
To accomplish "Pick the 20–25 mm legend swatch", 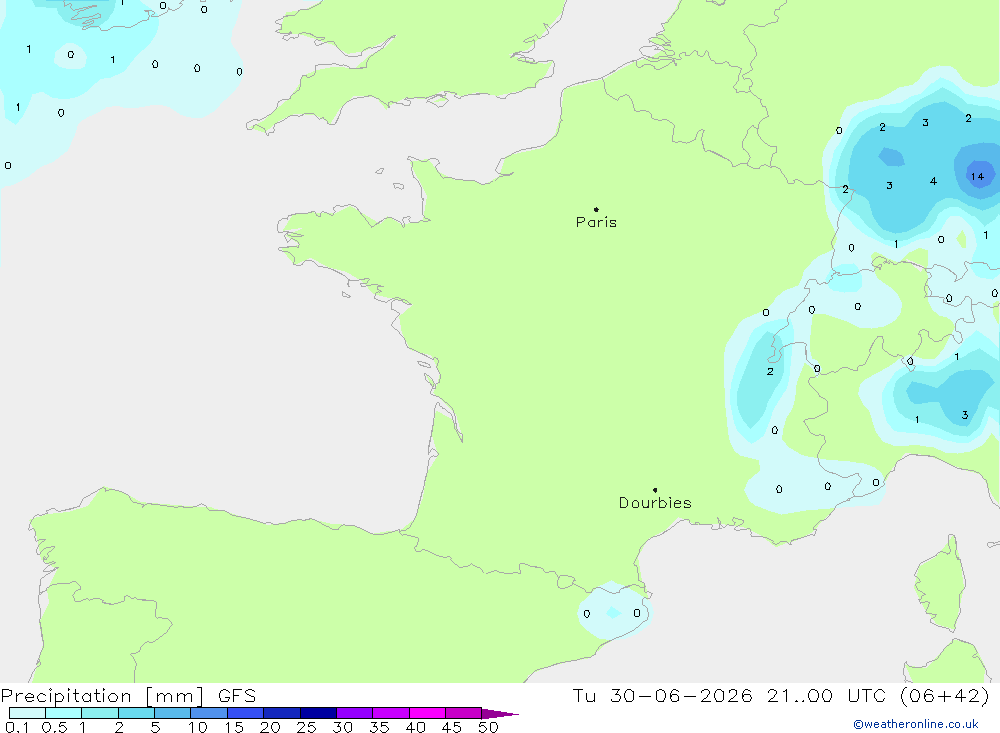I will tap(282, 713).
